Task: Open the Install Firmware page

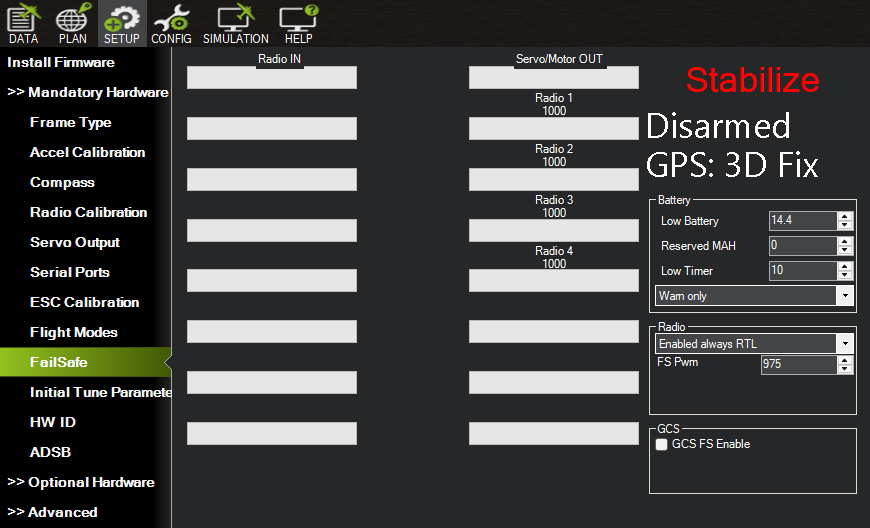Action: [61, 62]
